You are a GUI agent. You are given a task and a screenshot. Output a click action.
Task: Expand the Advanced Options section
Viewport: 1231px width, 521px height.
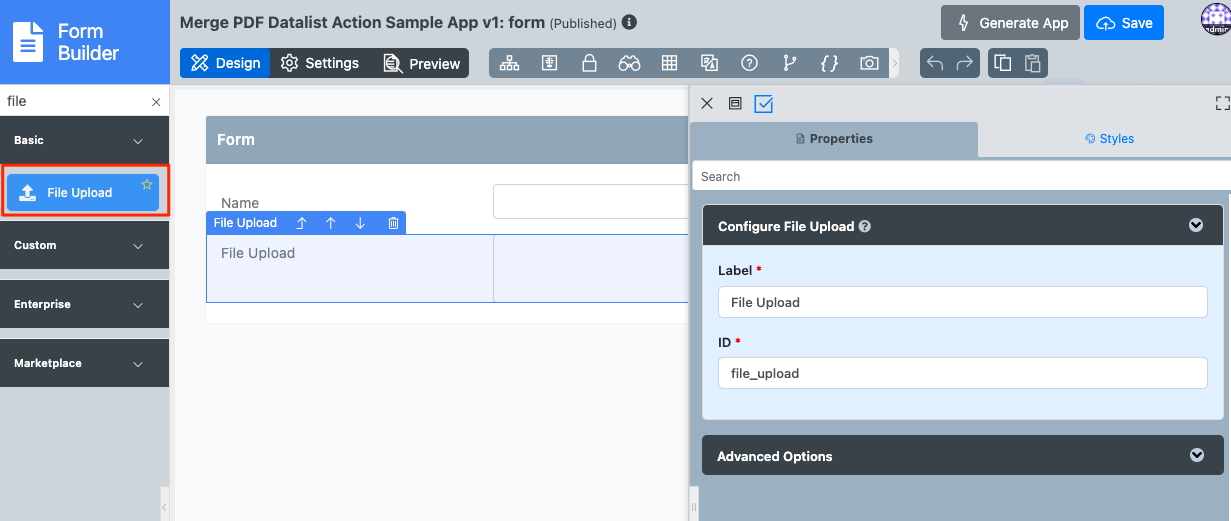[1196, 455]
